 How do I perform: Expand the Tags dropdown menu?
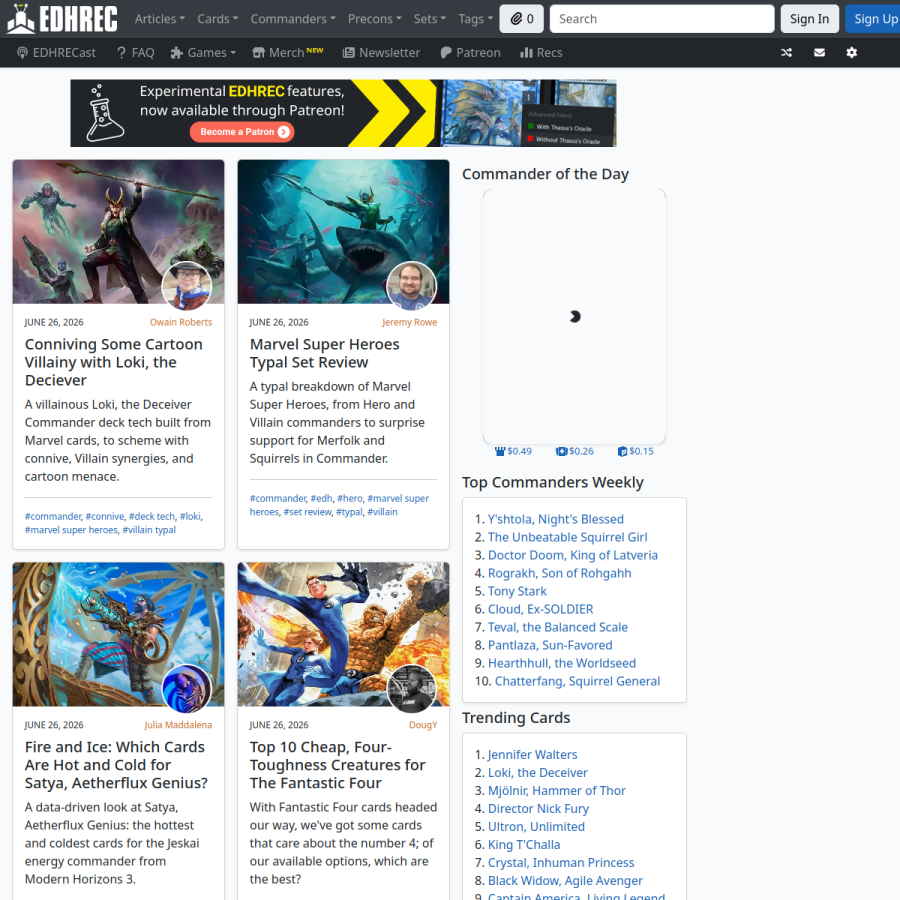pyautogui.click(x=475, y=19)
